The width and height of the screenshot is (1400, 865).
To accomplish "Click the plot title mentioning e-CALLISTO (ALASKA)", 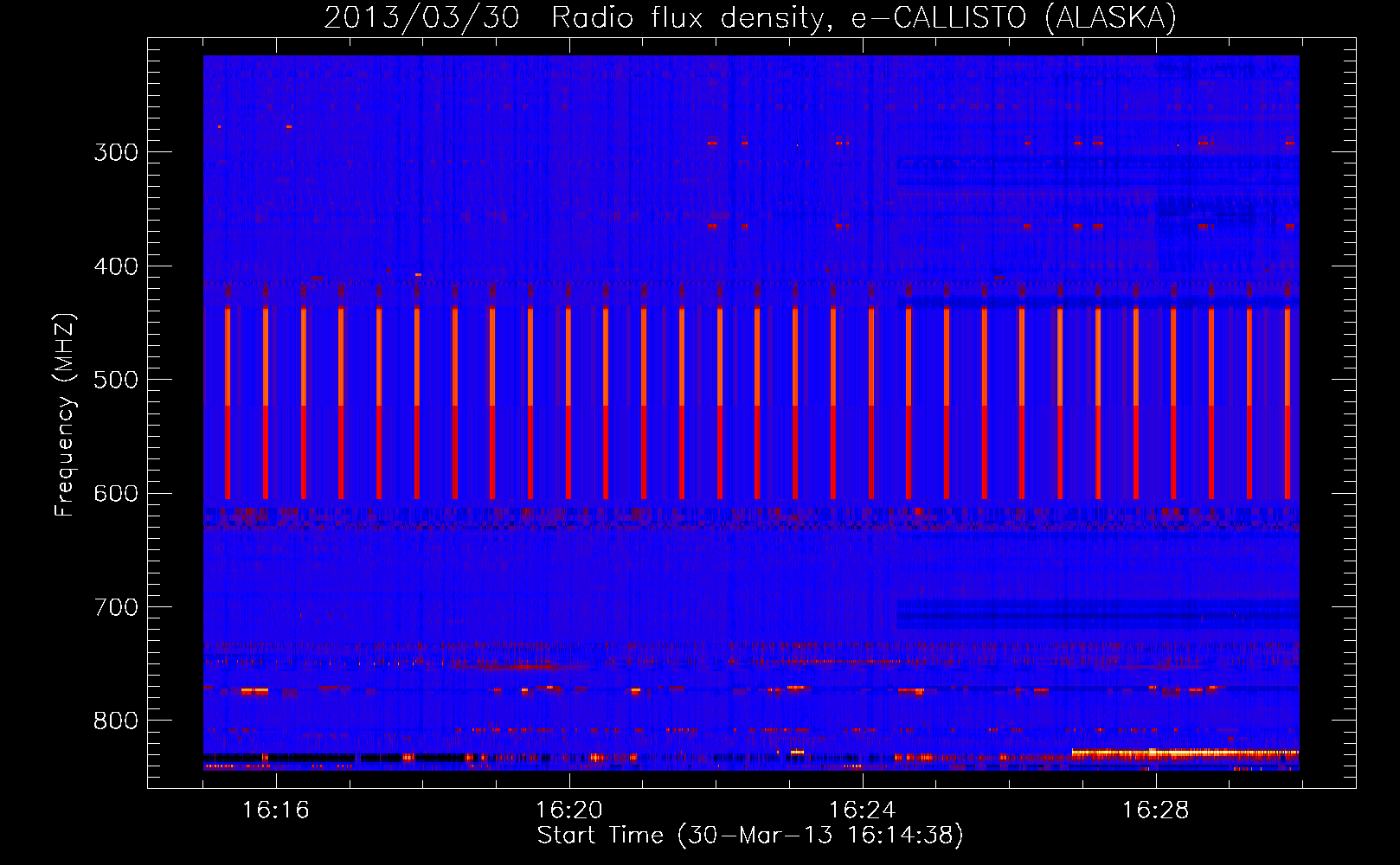I will 750,17.
